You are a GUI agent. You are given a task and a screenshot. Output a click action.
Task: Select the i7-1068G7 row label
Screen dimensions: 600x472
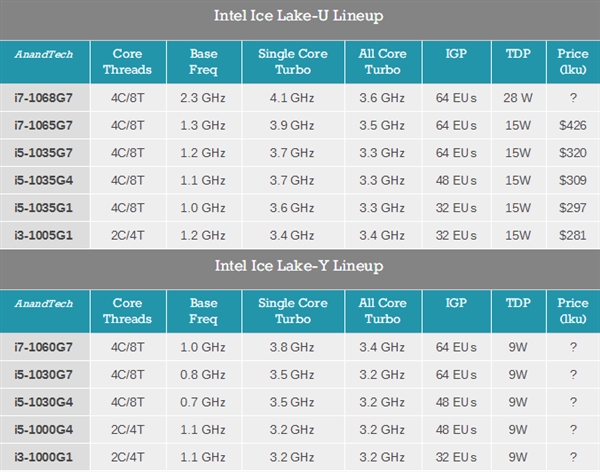pos(46,100)
